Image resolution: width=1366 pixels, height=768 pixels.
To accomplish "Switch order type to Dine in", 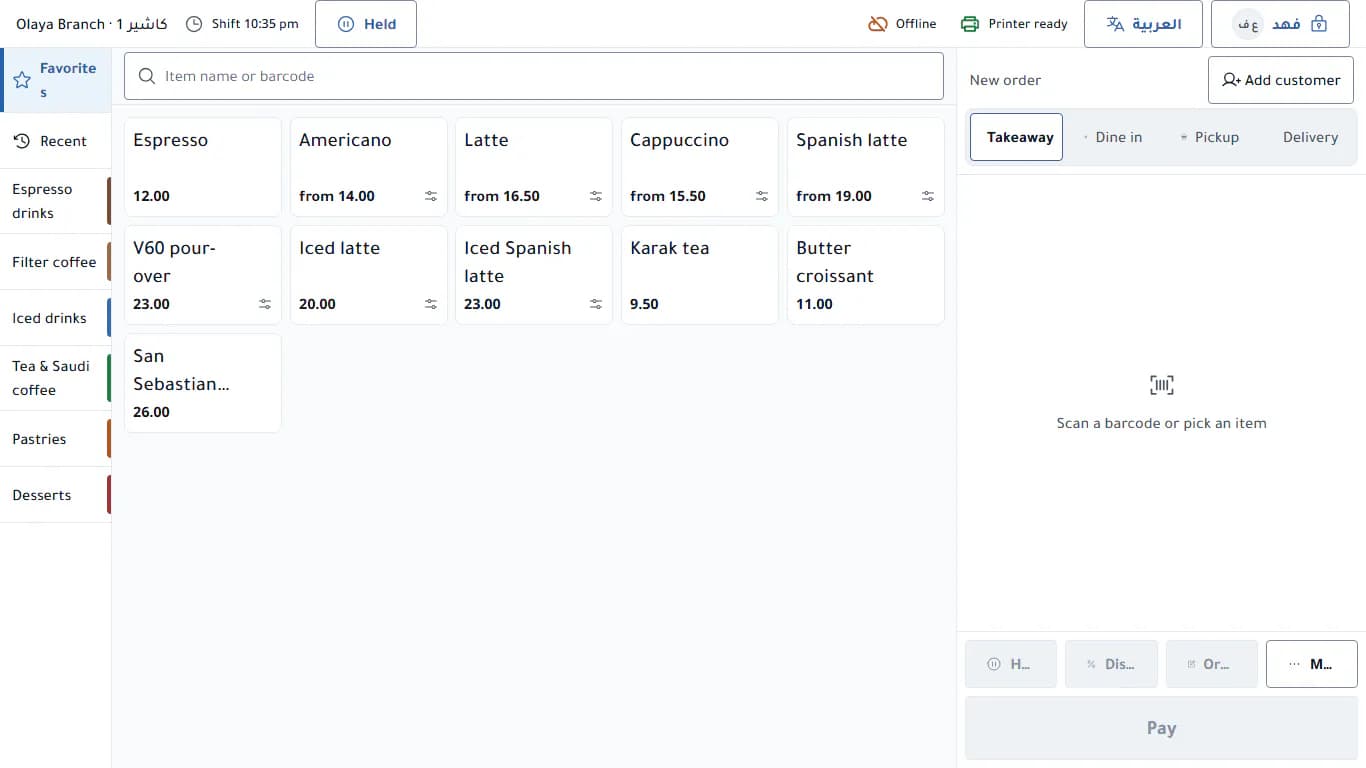I will [1112, 137].
